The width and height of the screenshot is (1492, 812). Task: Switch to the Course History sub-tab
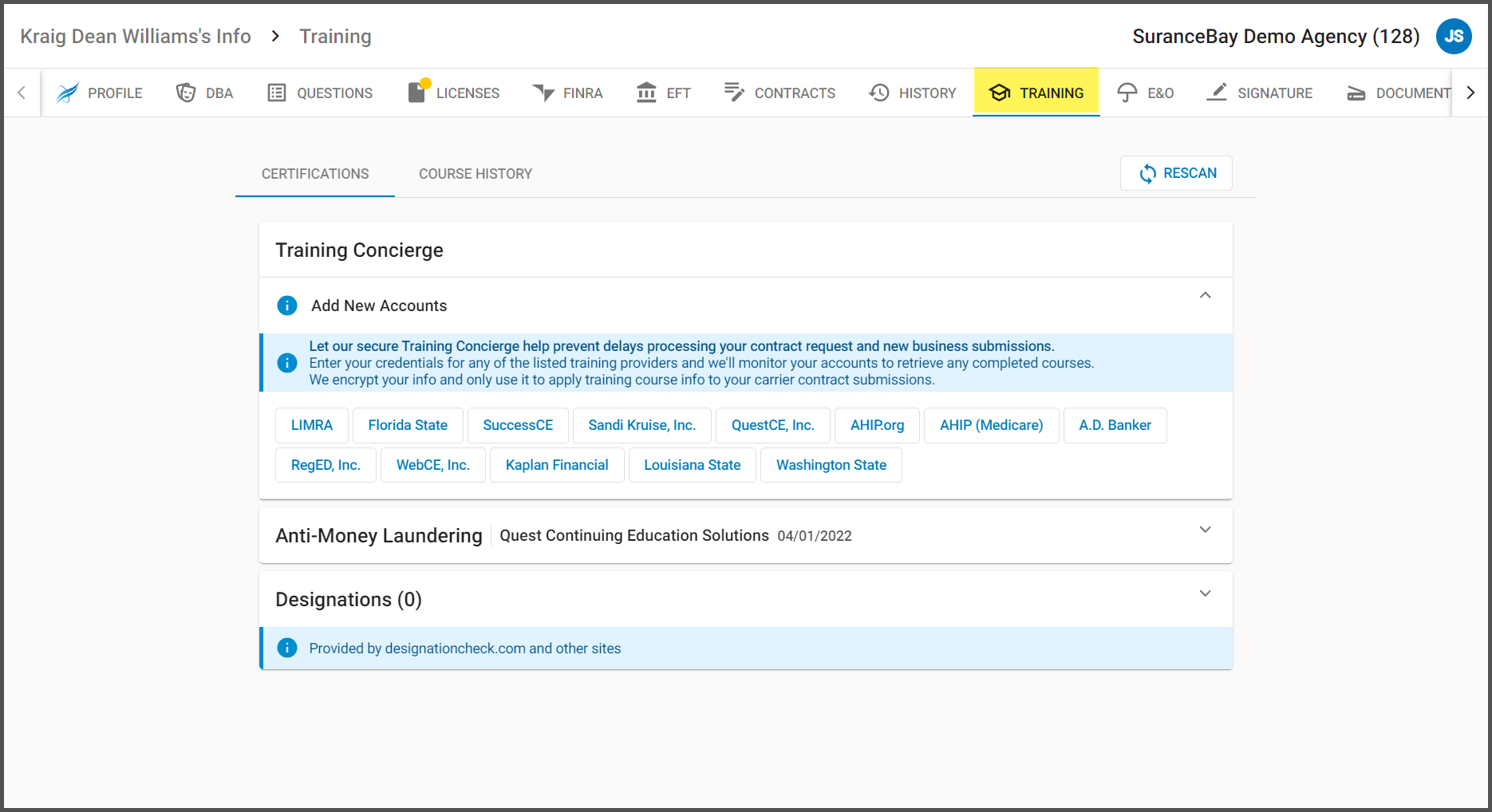(x=476, y=174)
